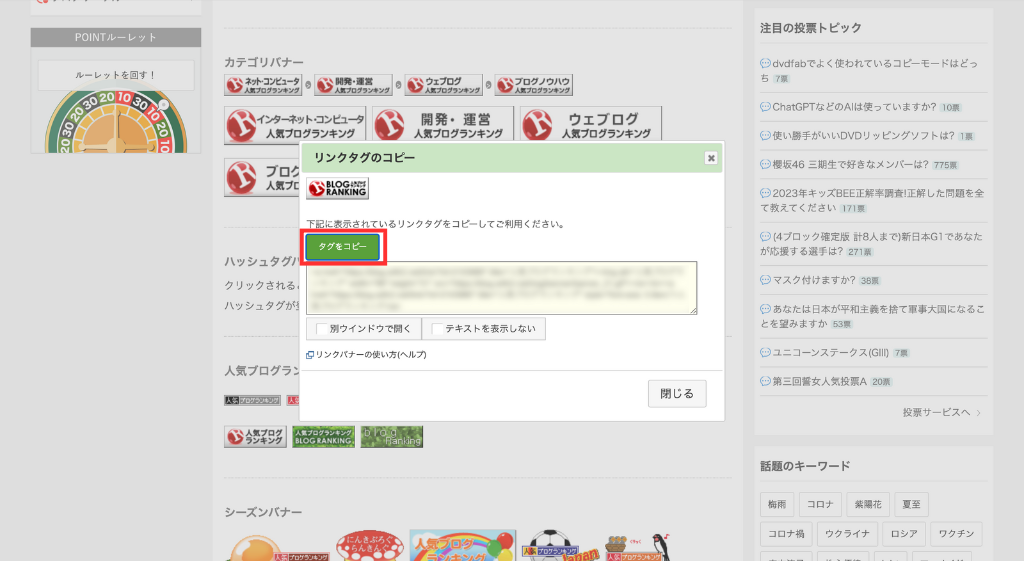Image resolution: width=1024 pixels, height=561 pixels.
Task: Open ユニコーンステークス(GIII) topic
Action: tap(831, 353)
